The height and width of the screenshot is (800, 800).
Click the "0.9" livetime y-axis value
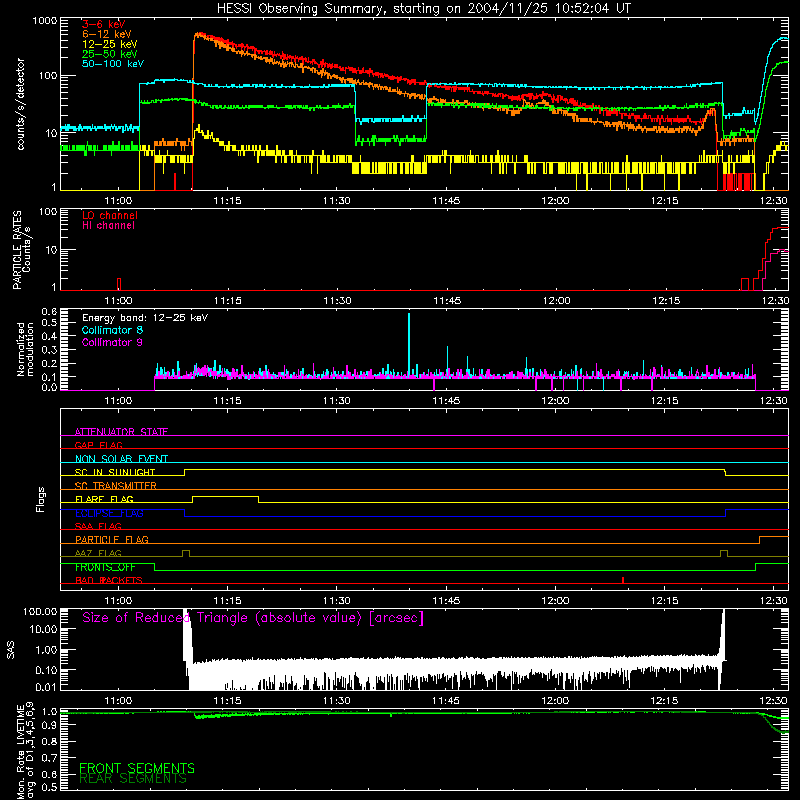[49, 724]
